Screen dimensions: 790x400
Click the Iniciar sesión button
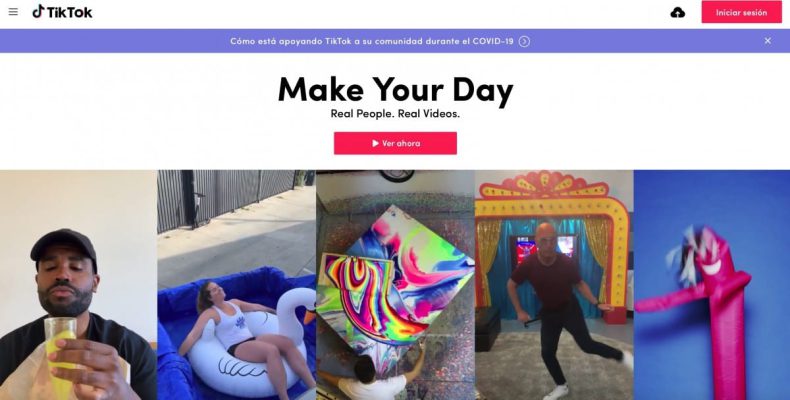tap(742, 12)
